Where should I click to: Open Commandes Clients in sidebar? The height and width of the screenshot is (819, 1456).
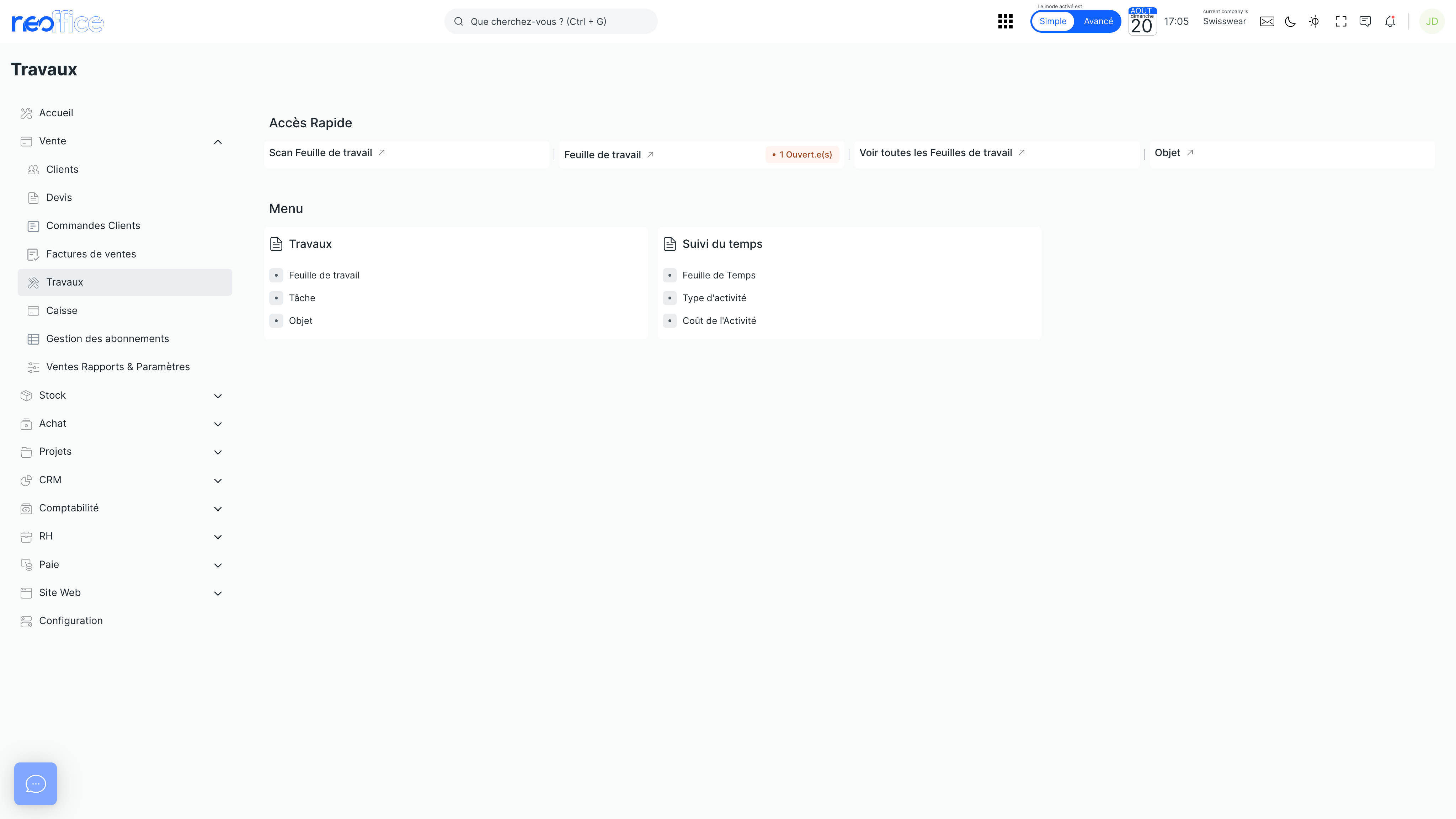(x=93, y=225)
